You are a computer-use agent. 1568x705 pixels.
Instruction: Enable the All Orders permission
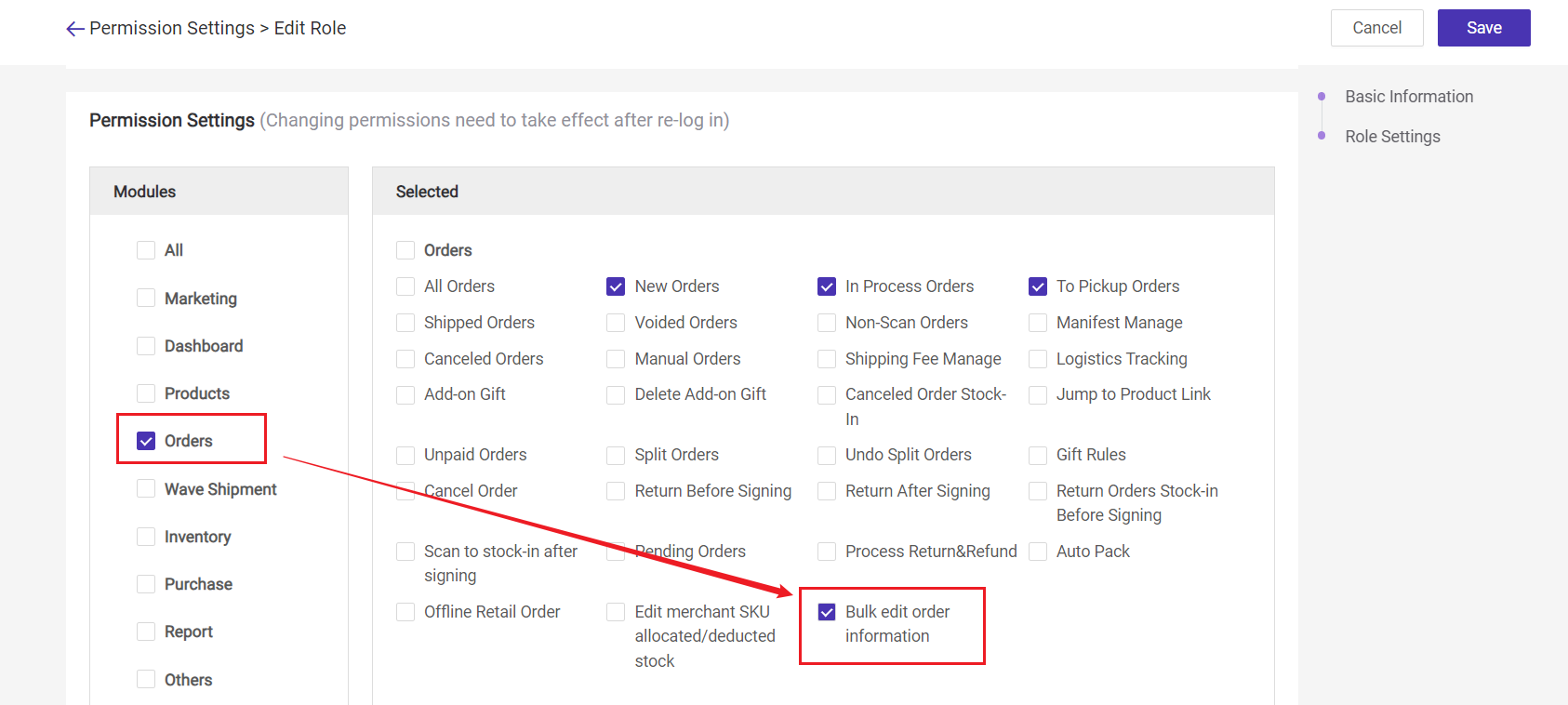pos(405,286)
